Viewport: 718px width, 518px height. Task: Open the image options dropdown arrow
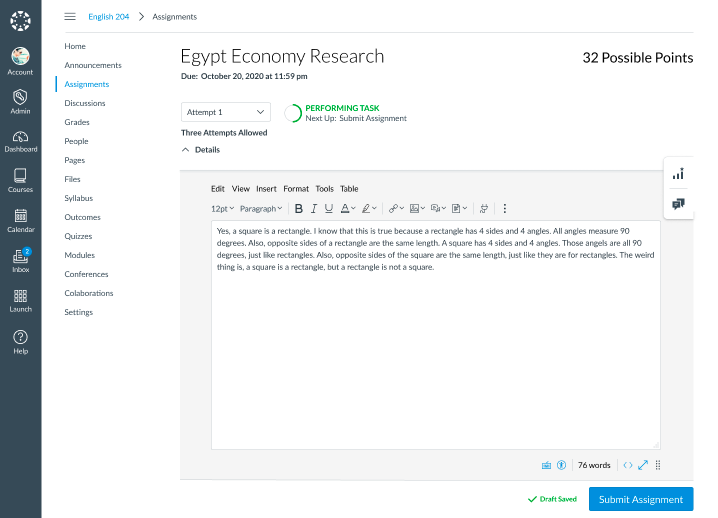pyautogui.click(x=423, y=209)
